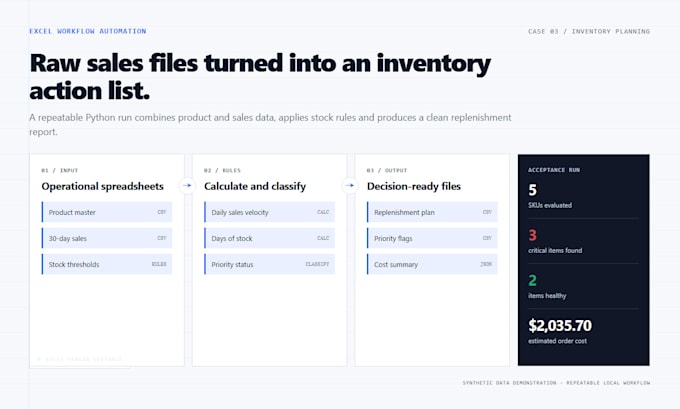The height and width of the screenshot is (409, 680).
Task: Select the 'Priority status' label
Action: [x=232, y=265]
